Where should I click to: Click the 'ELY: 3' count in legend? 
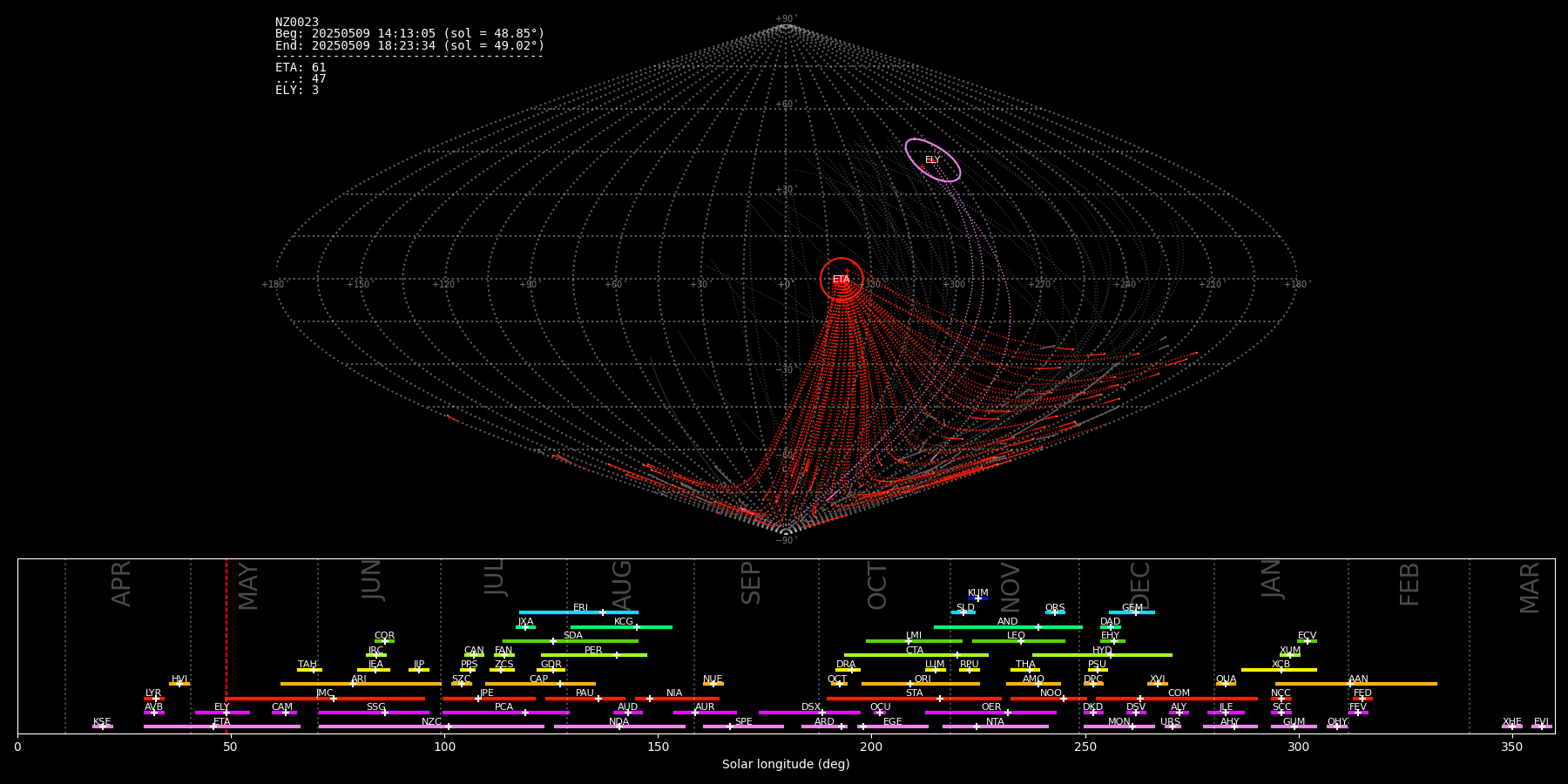click(297, 91)
